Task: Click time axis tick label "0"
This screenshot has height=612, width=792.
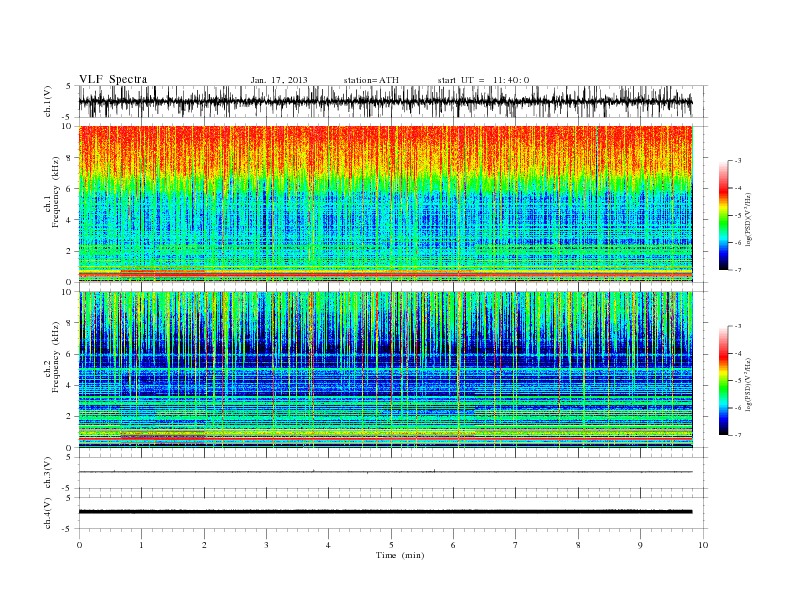Action: click(79, 545)
